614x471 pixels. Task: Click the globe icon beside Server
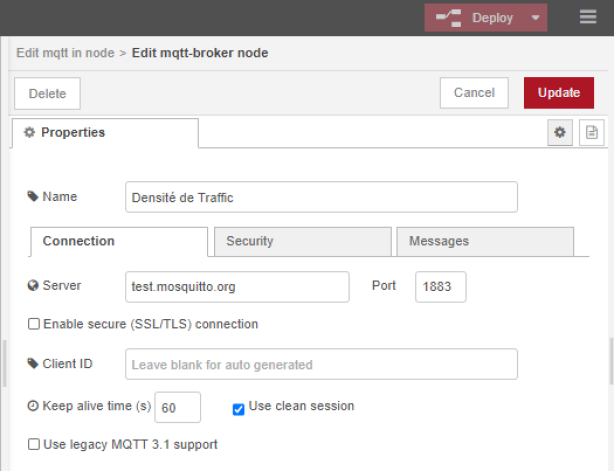click(x=33, y=285)
